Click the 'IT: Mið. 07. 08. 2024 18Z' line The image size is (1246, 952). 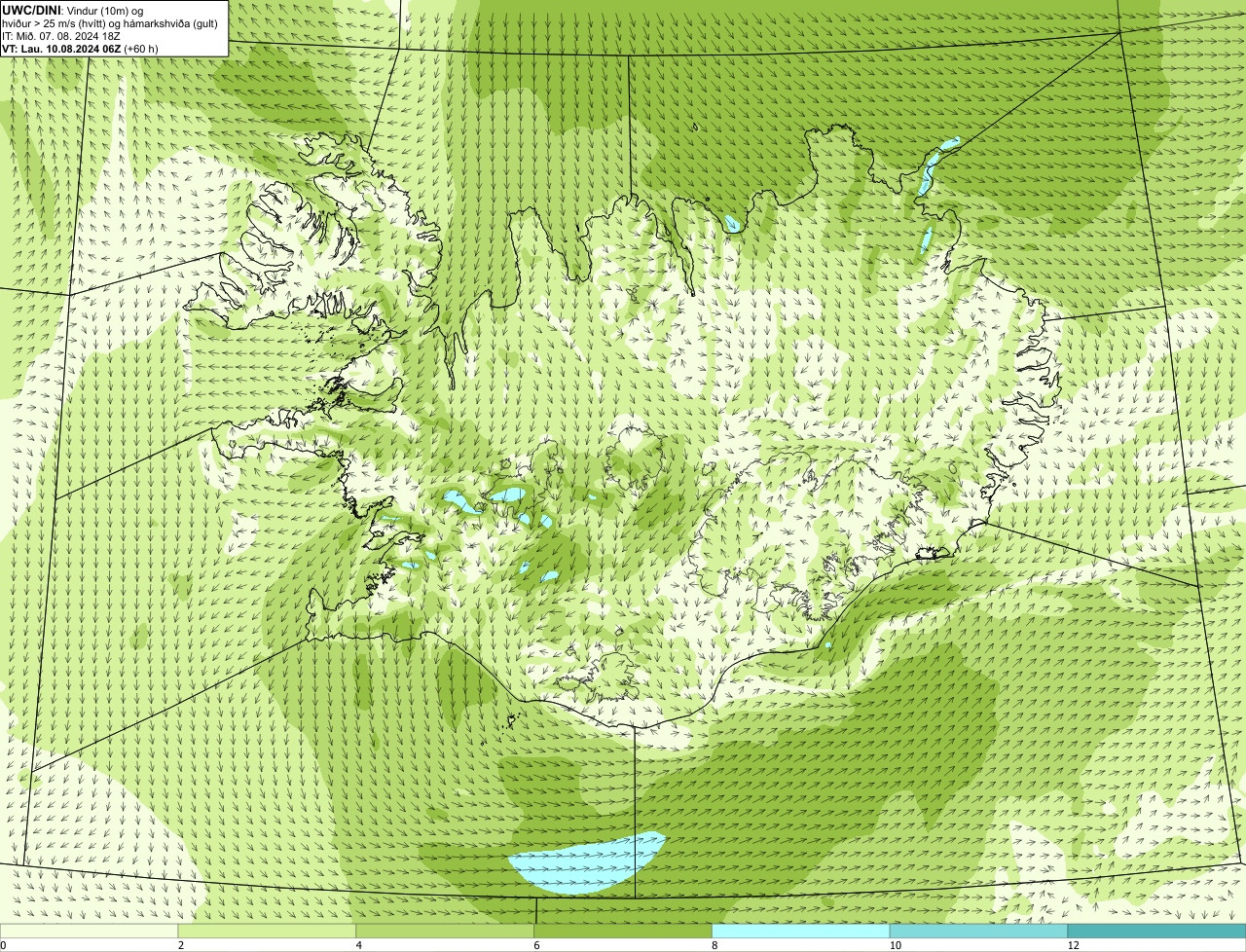click(61, 35)
